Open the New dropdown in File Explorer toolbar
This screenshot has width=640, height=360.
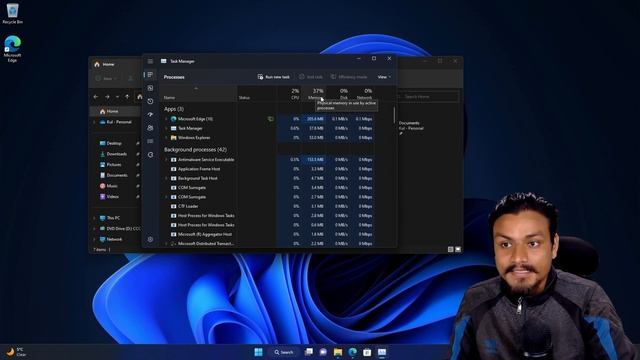click(x=107, y=78)
